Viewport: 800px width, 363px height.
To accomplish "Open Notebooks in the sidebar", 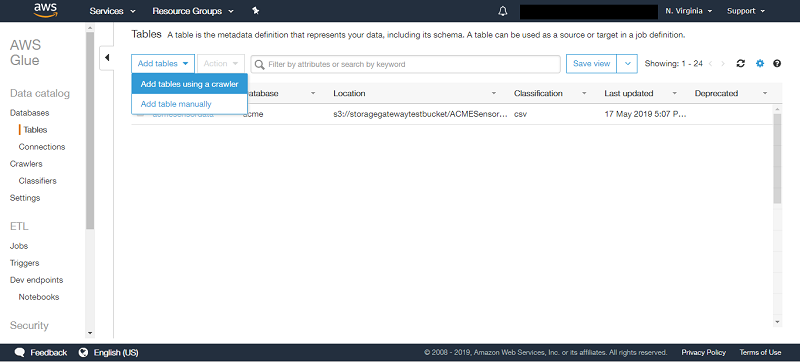I will [39, 297].
